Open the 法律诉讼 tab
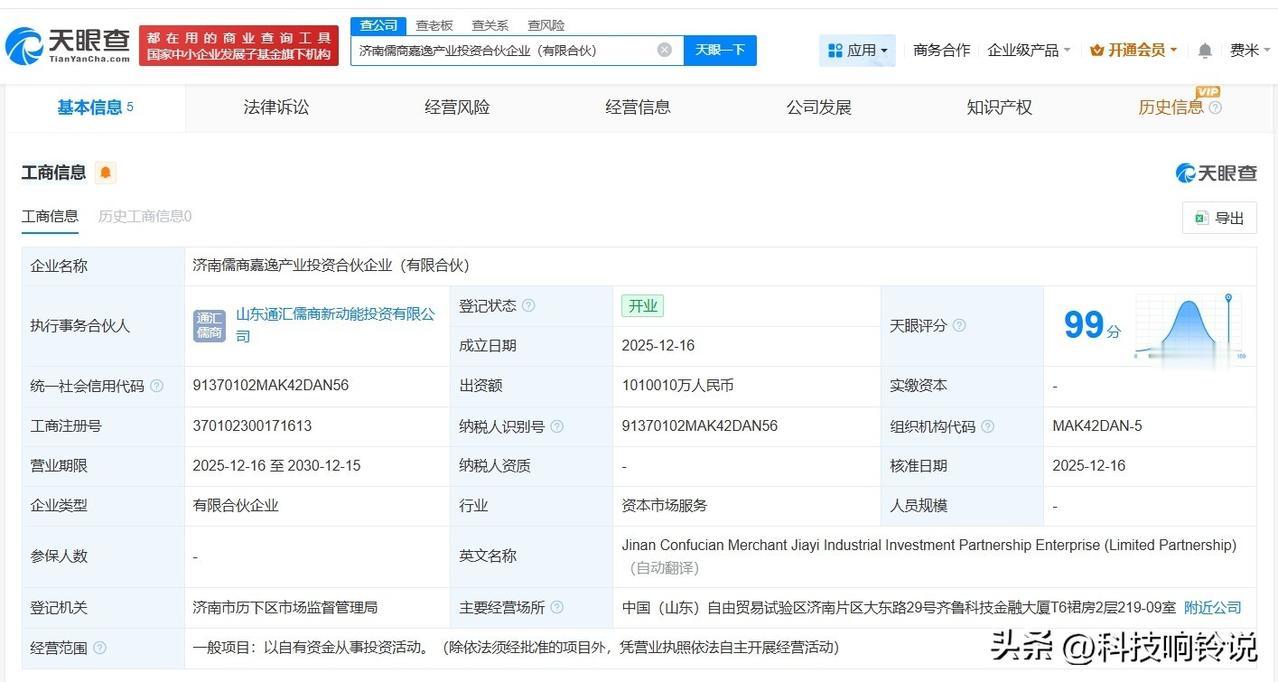The width and height of the screenshot is (1278, 682). coord(275,107)
